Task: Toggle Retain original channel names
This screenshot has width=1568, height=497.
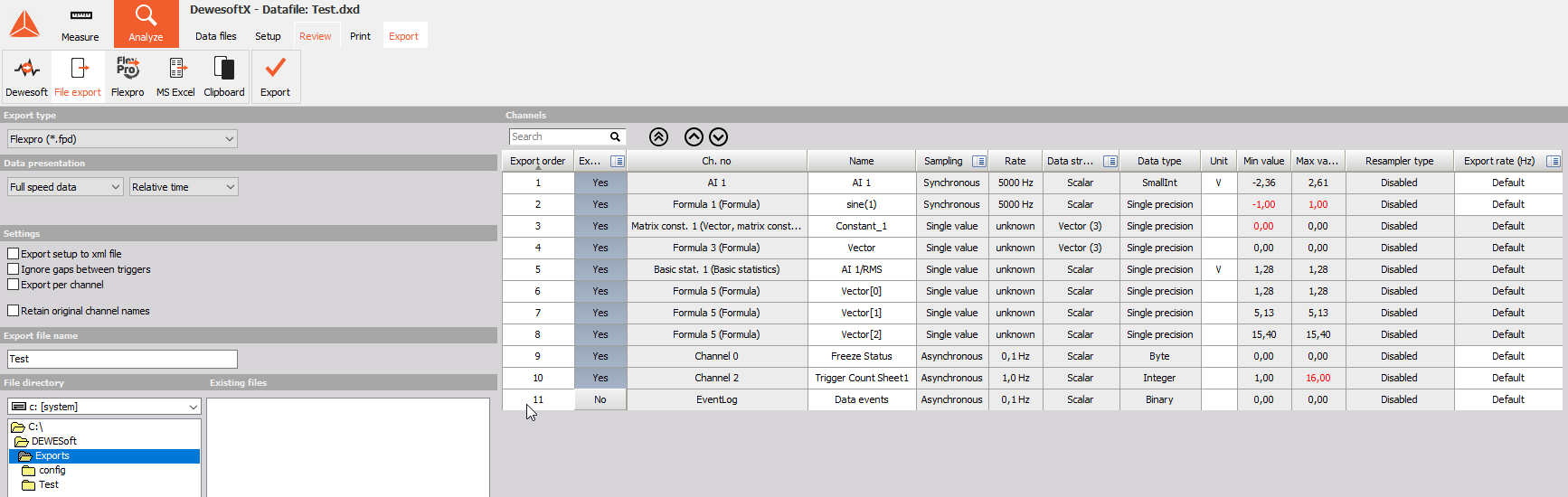Action: (x=14, y=311)
